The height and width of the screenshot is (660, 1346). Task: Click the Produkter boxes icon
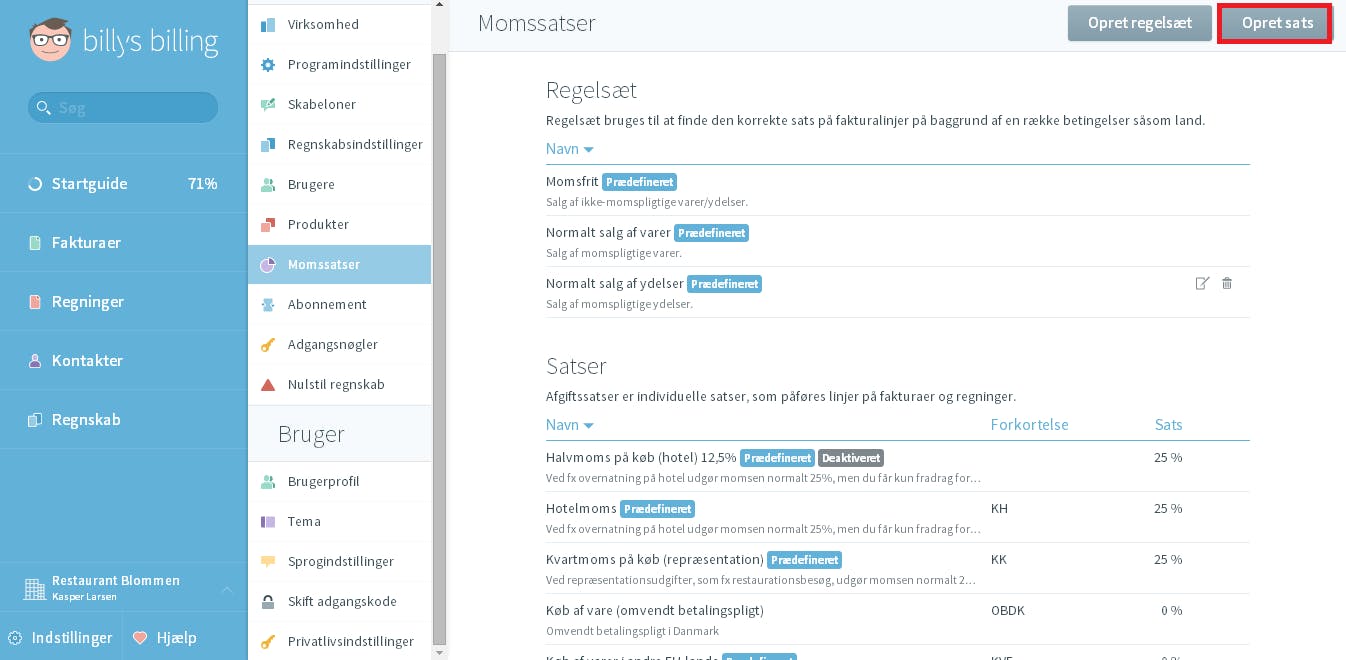[x=268, y=225]
